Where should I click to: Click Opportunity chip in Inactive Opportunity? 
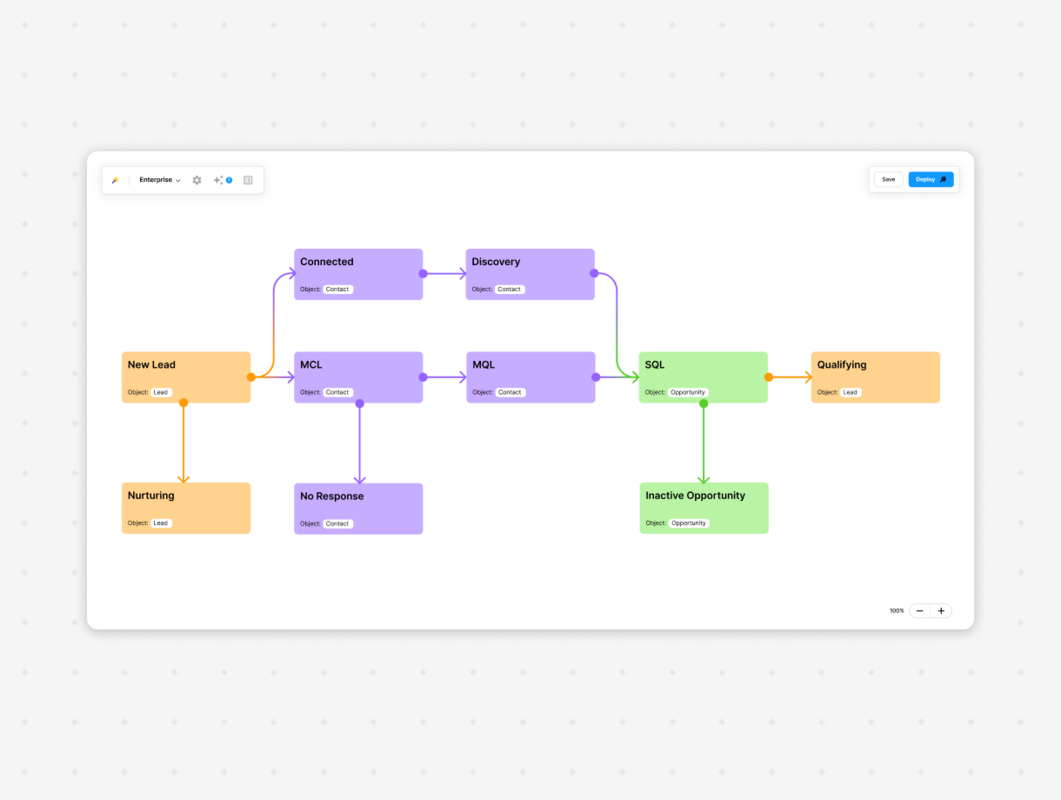pos(688,523)
